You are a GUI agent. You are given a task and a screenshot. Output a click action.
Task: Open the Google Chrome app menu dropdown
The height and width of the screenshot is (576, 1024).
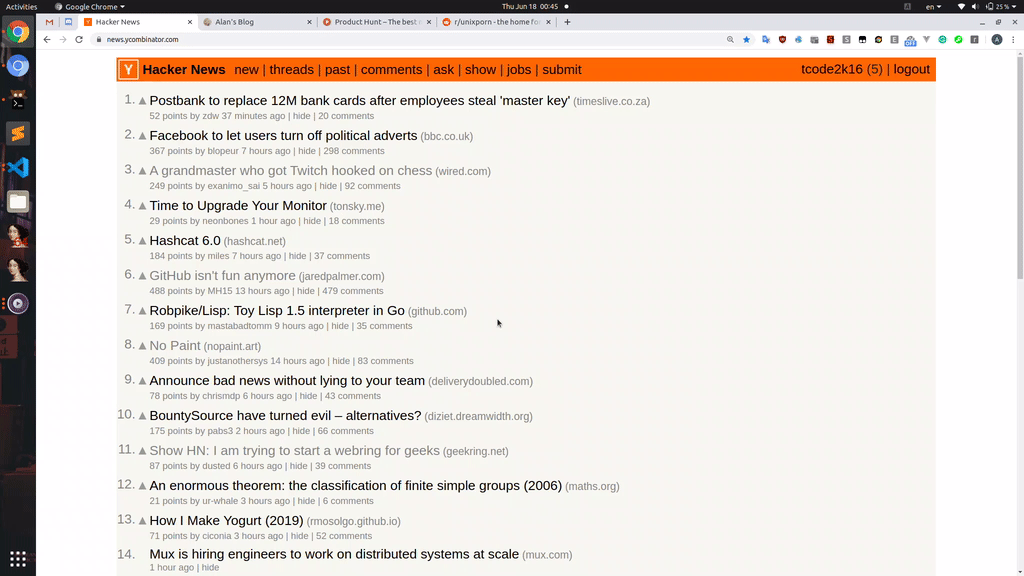click(x=90, y=7)
